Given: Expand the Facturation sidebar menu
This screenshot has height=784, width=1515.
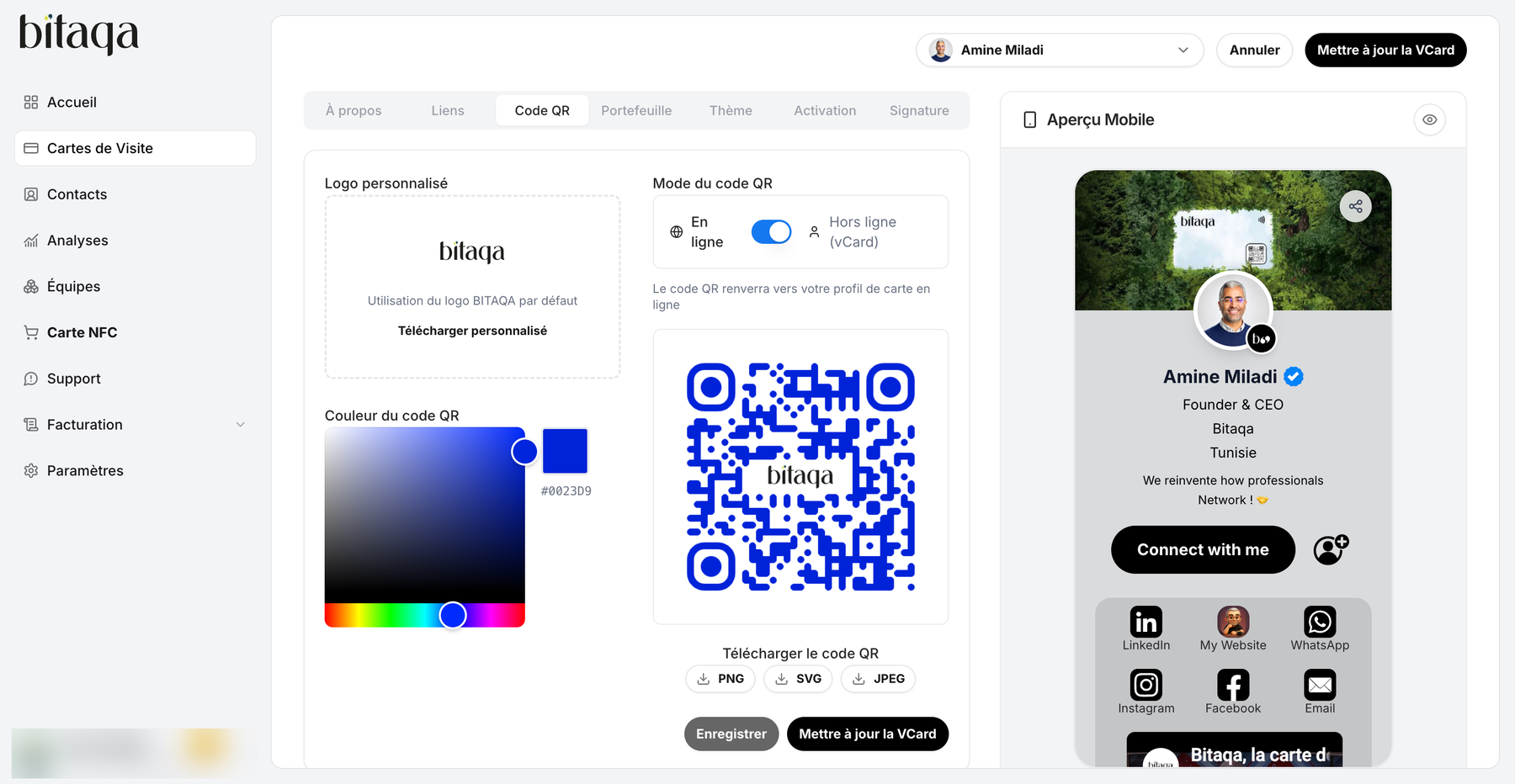Looking at the screenshot, I should [135, 425].
